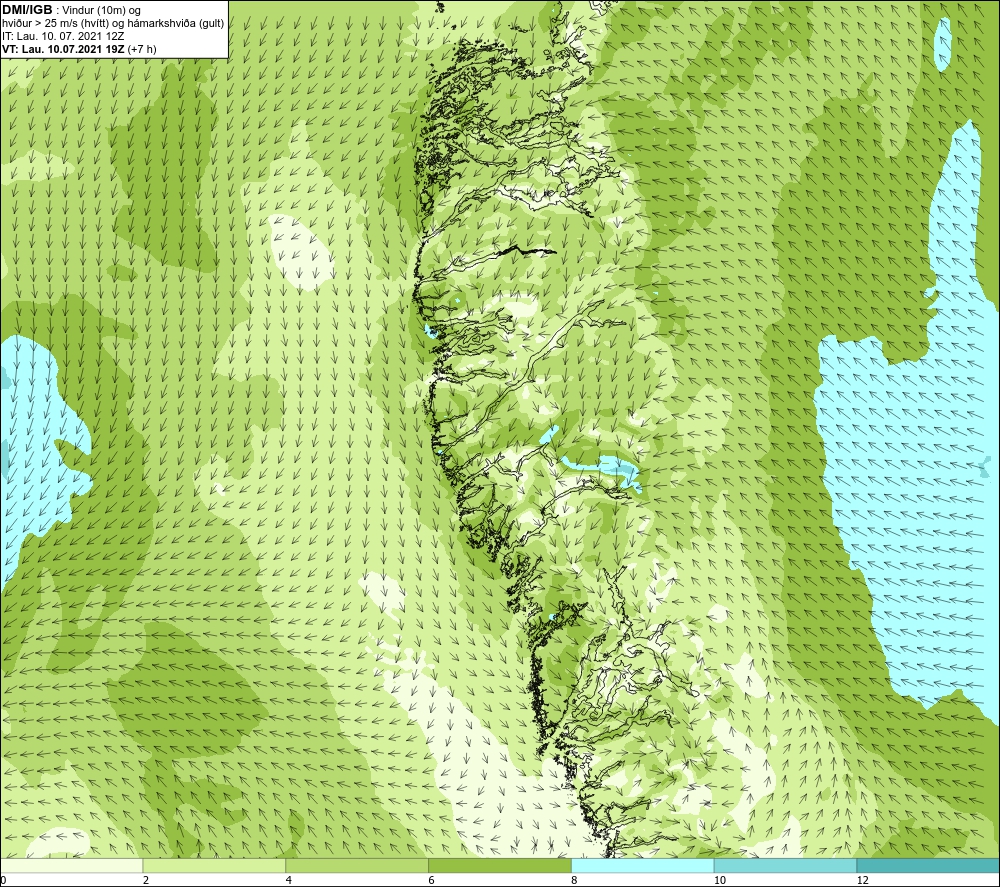
Task: Click the scale label '8'
Action: [x=575, y=880]
